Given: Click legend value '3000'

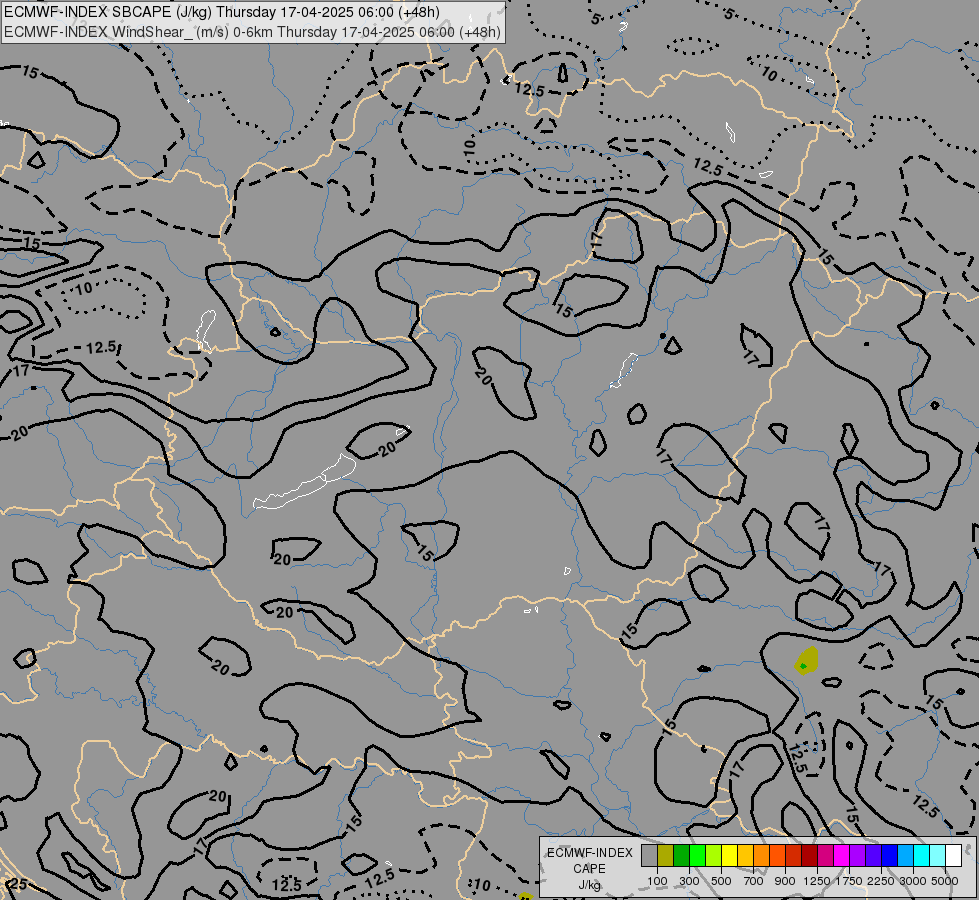Looking at the screenshot, I should 913,881.
